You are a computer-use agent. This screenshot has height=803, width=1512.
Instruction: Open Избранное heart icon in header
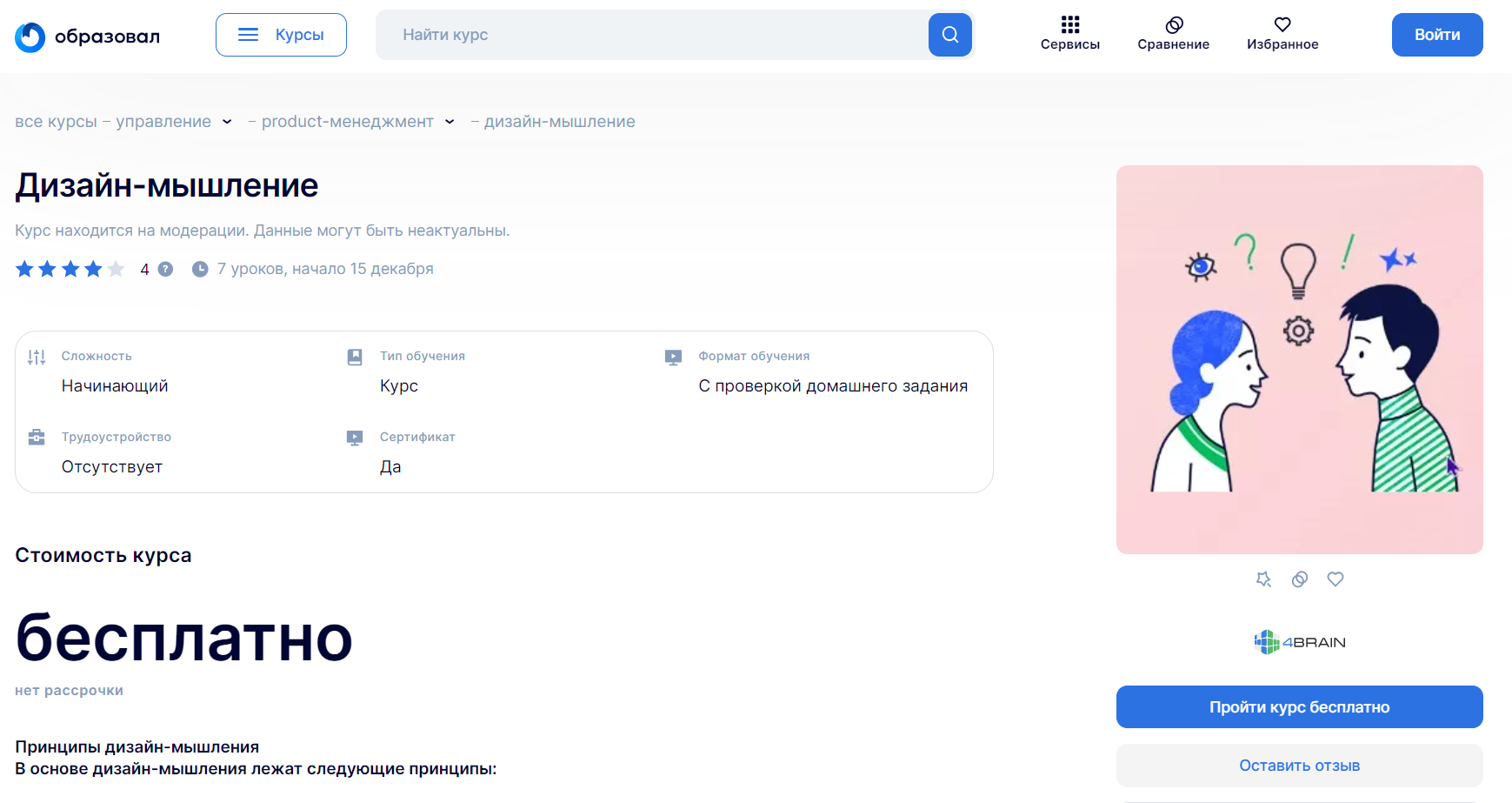point(1282,24)
